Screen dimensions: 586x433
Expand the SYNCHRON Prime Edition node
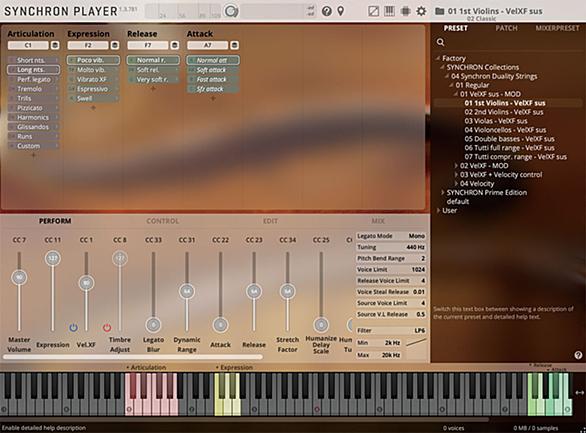(x=442, y=192)
